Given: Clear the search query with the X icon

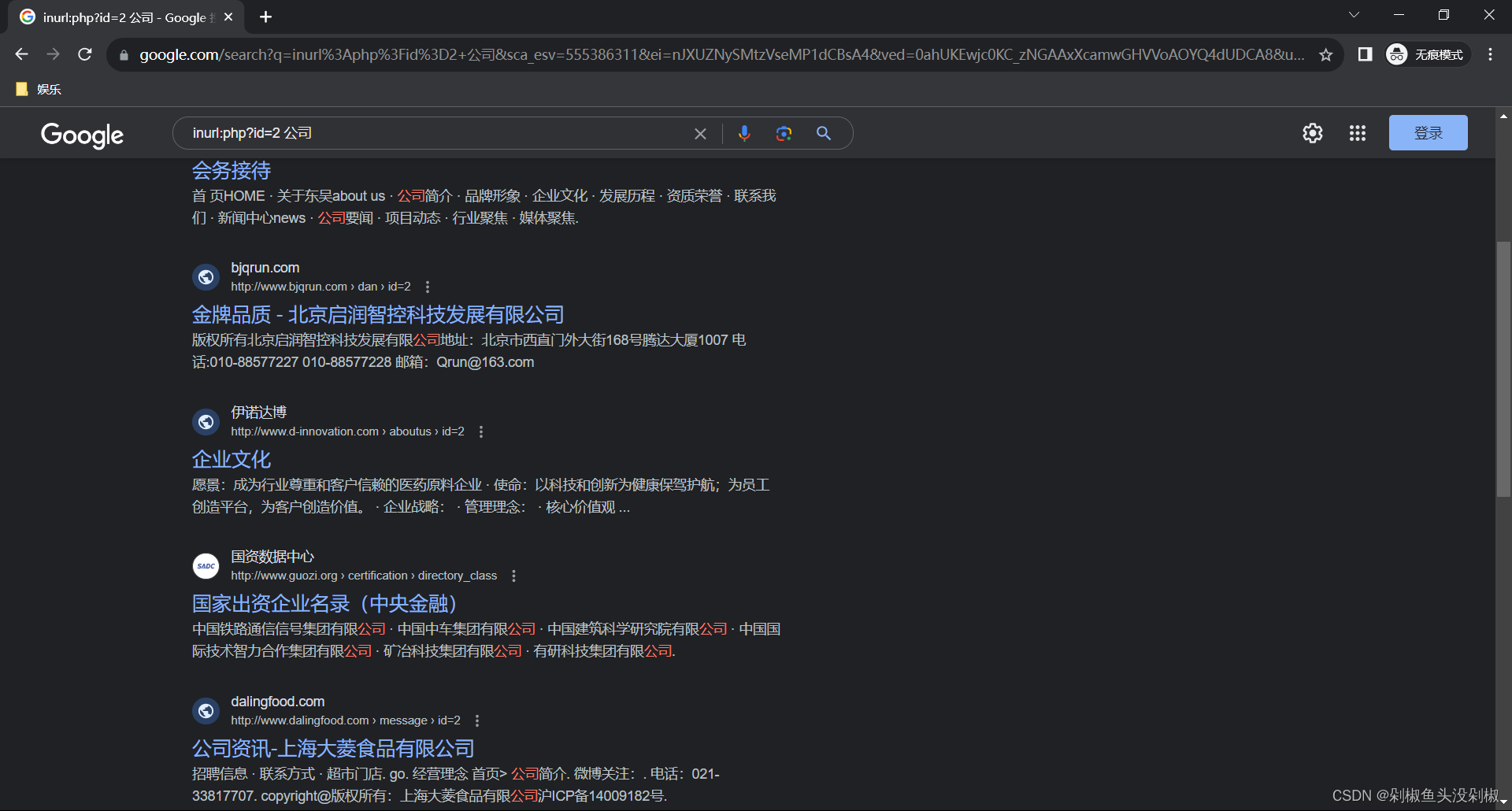Looking at the screenshot, I should (700, 133).
